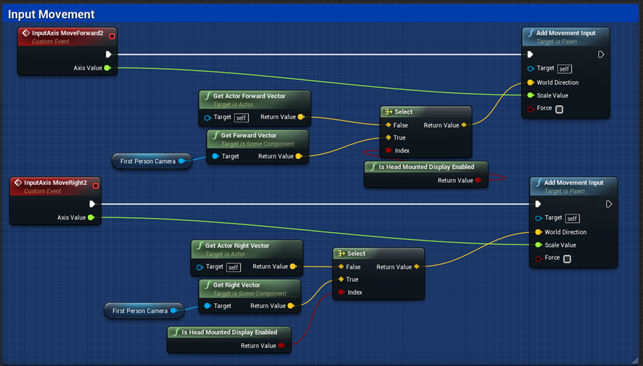The width and height of the screenshot is (643, 366).
Task: Click Target pin of Get Forward Vector node
Action: (215, 156)
